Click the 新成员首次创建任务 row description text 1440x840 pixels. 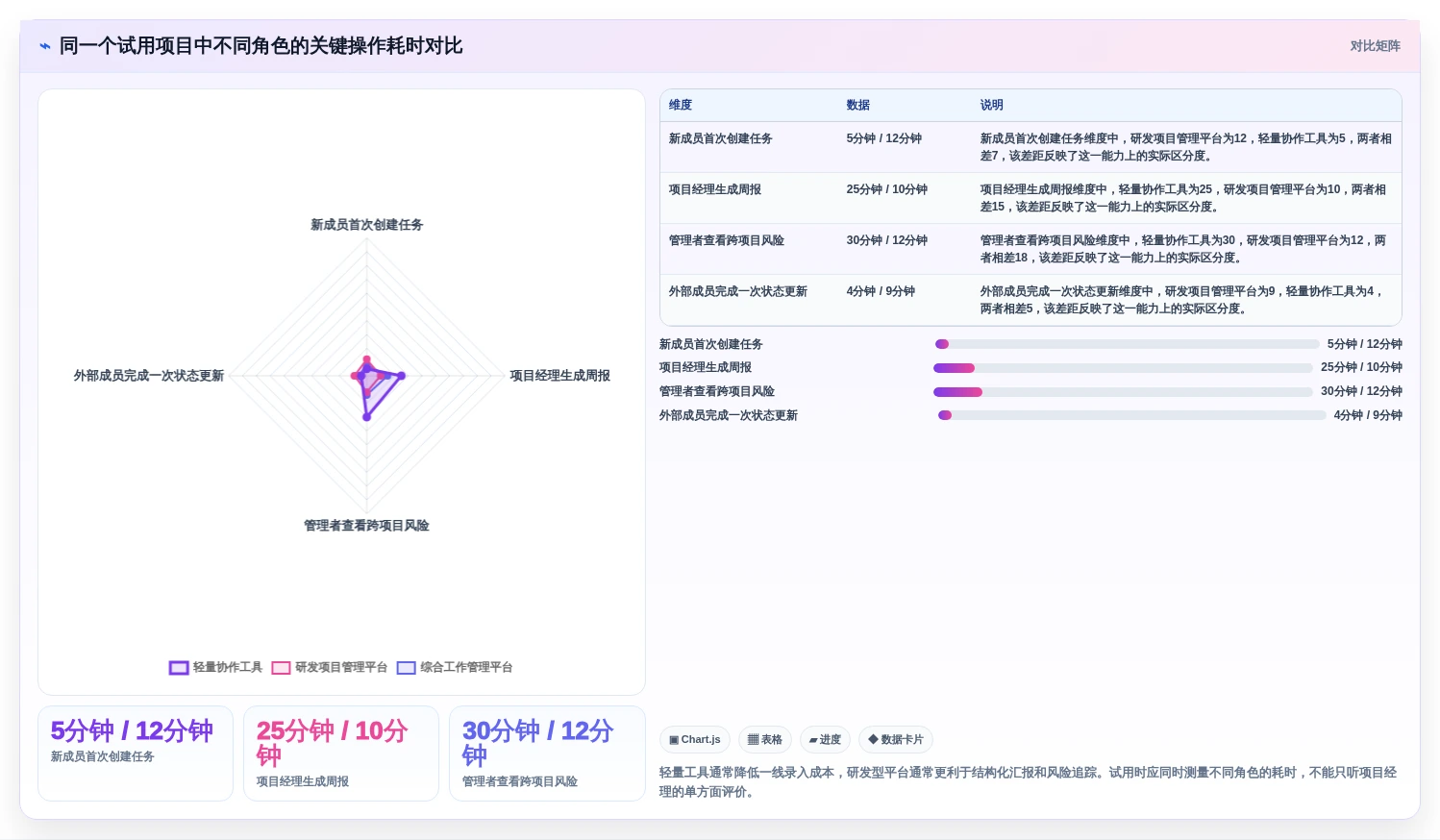point(1185,147)
